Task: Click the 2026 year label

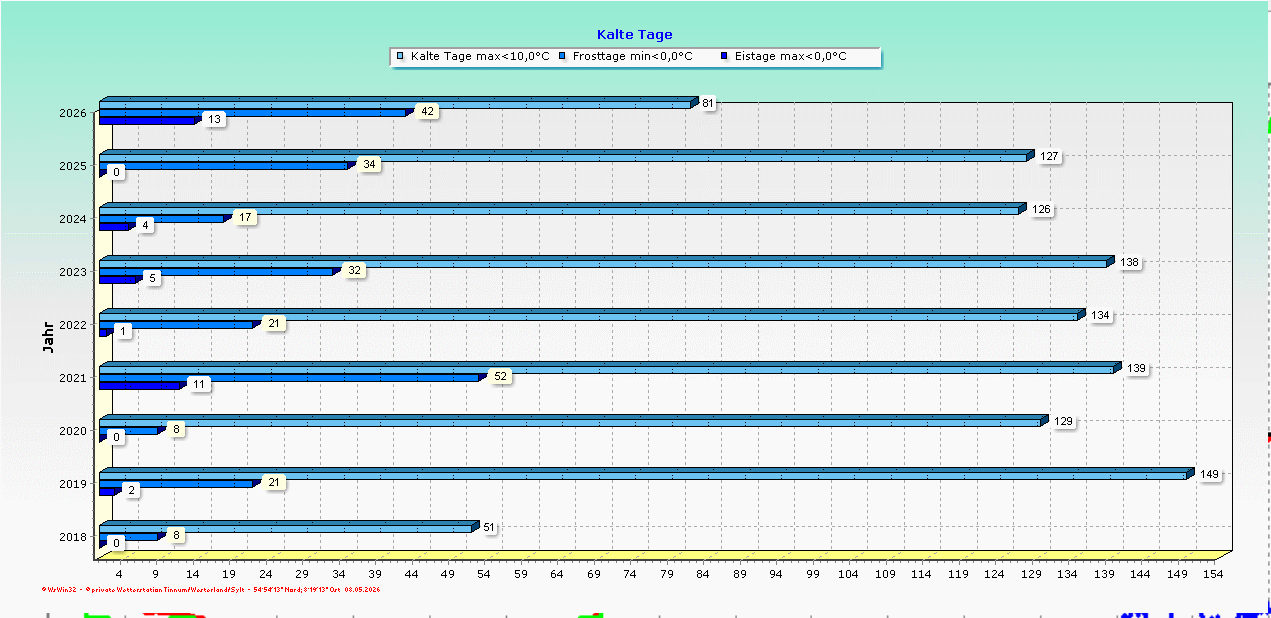Action: [73, 113]
